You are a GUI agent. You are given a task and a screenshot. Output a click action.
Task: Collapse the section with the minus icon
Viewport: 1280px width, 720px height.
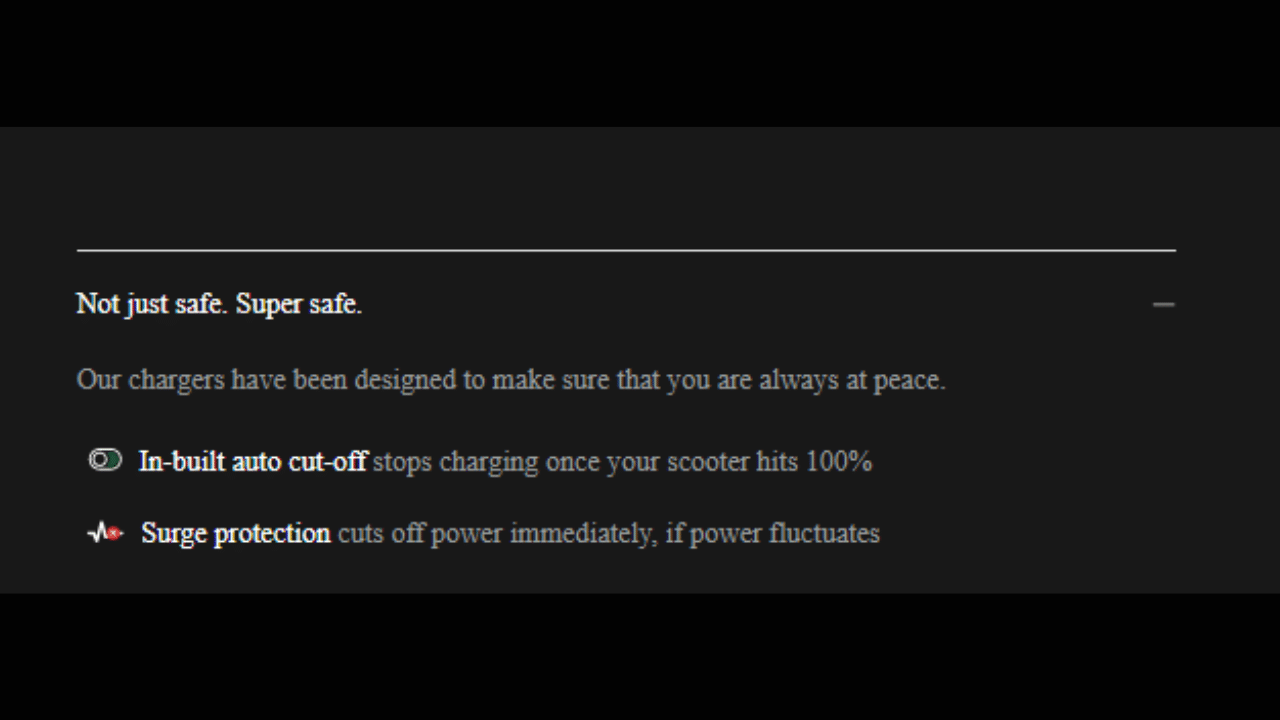pyautogui.click(x=1163, y=304)
